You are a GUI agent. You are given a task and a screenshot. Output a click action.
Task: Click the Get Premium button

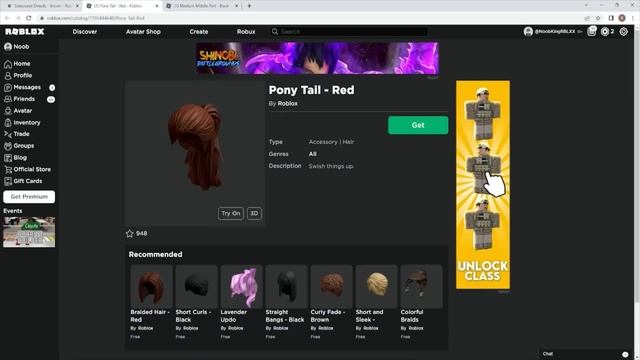click(29, 197)
